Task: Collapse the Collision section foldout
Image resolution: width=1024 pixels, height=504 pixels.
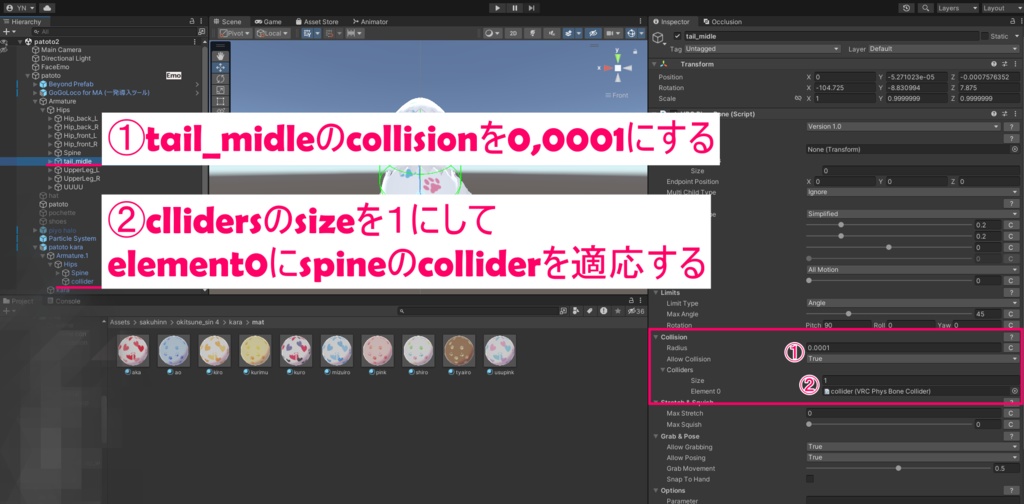Action: pyautogui.click(x=655, y=337)
